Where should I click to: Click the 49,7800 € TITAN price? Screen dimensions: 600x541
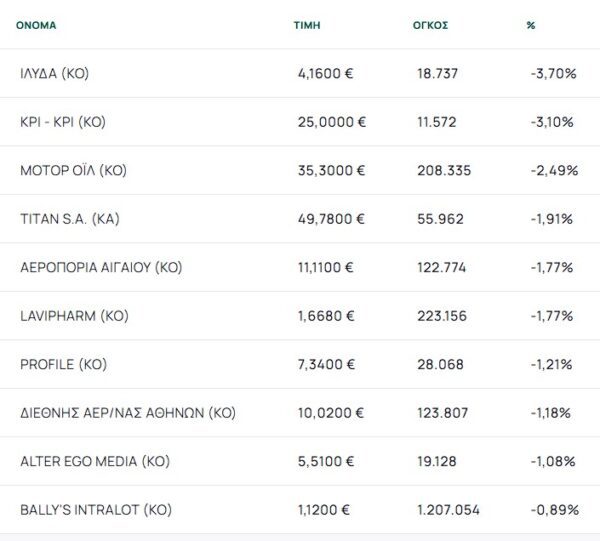(331, 219)
